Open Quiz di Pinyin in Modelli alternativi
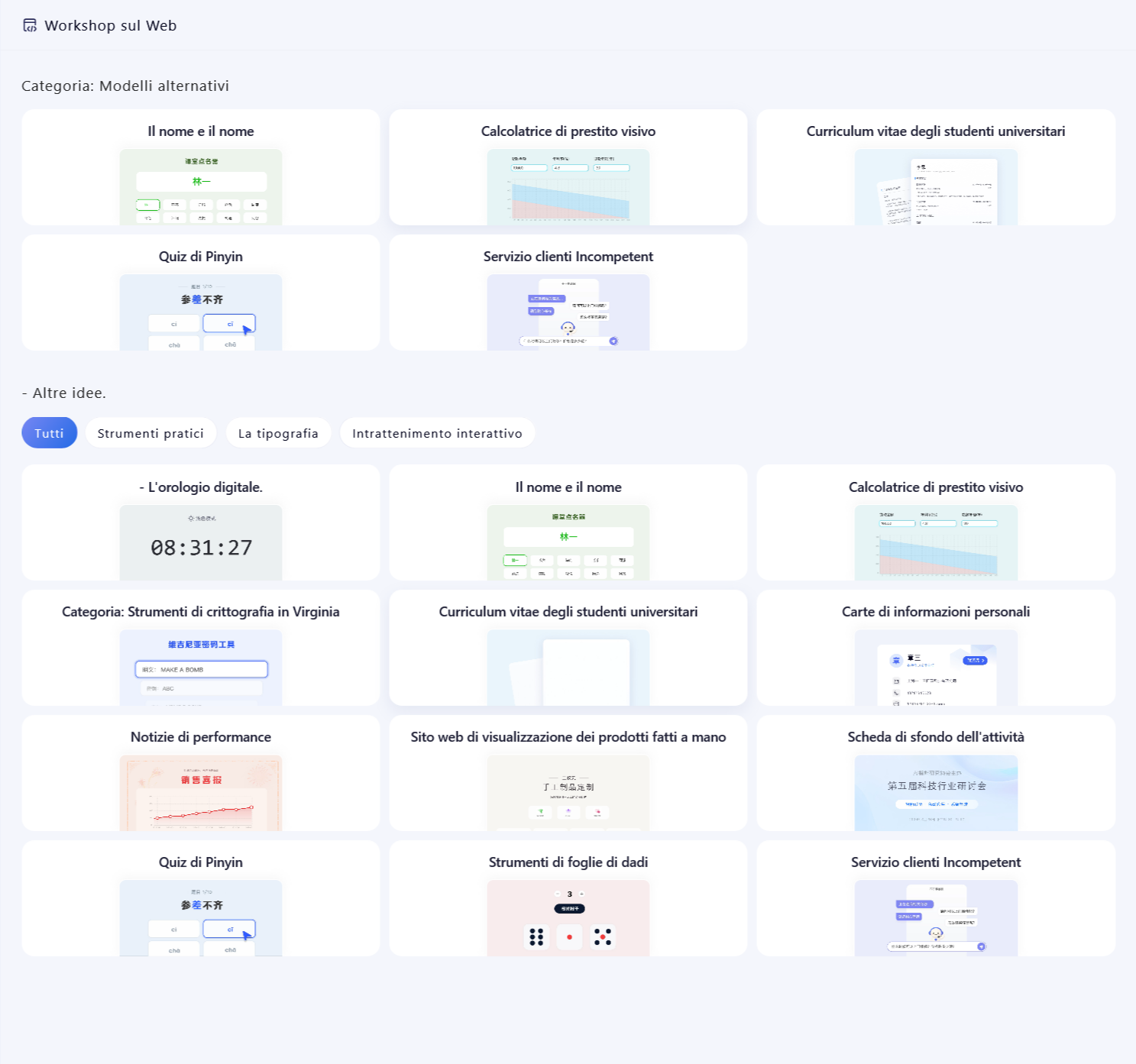 [x=201, y=293]
